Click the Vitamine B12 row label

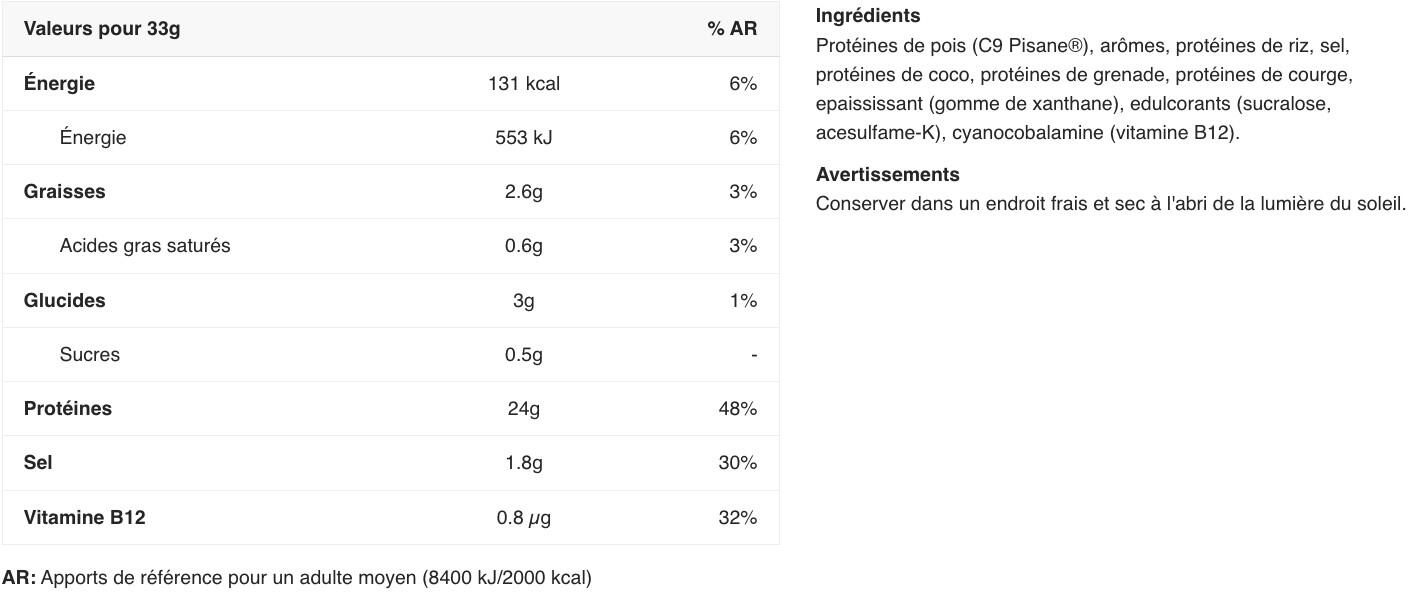[85, 518]
